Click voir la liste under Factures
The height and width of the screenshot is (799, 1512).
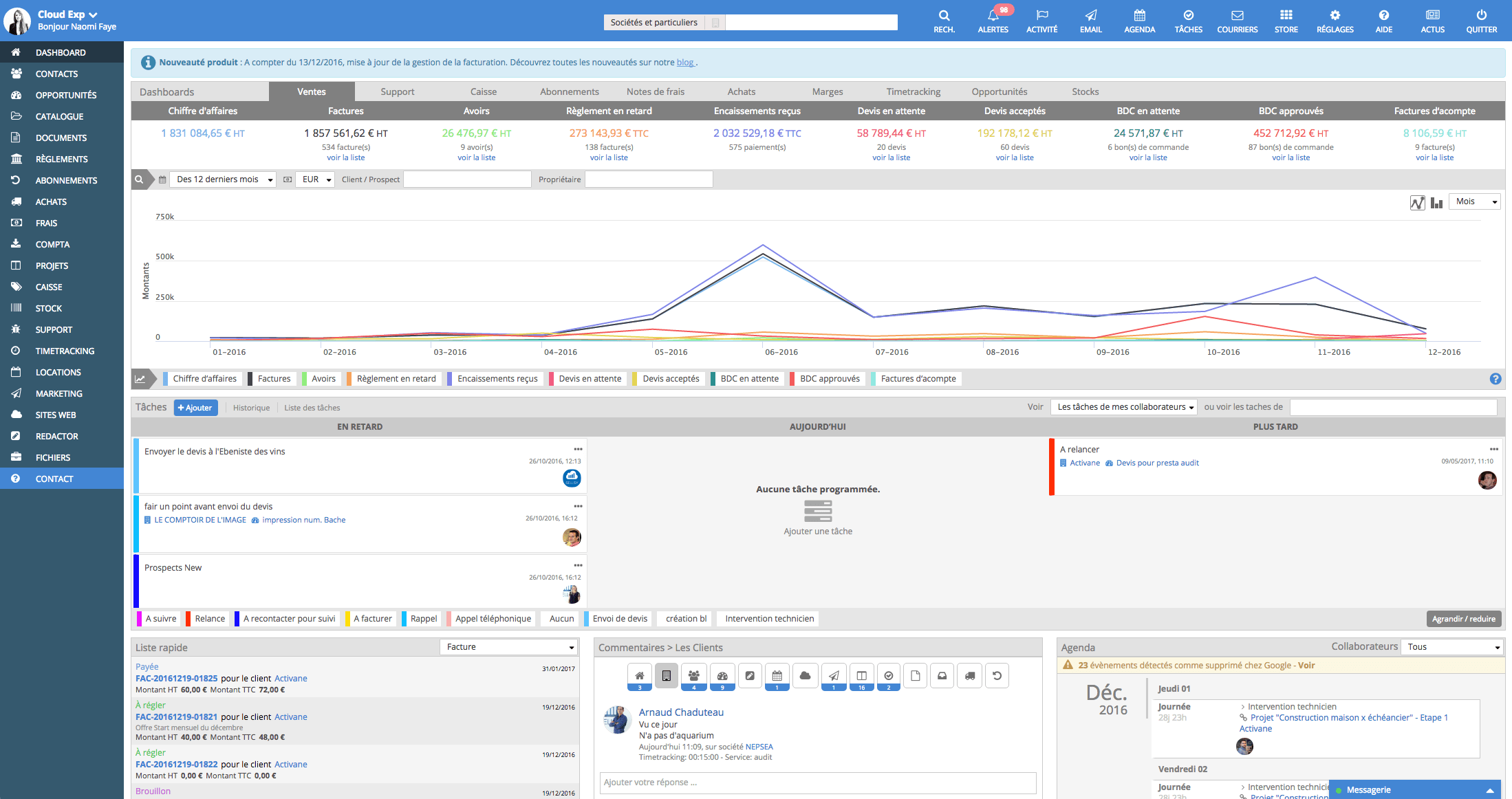point(346,157)
